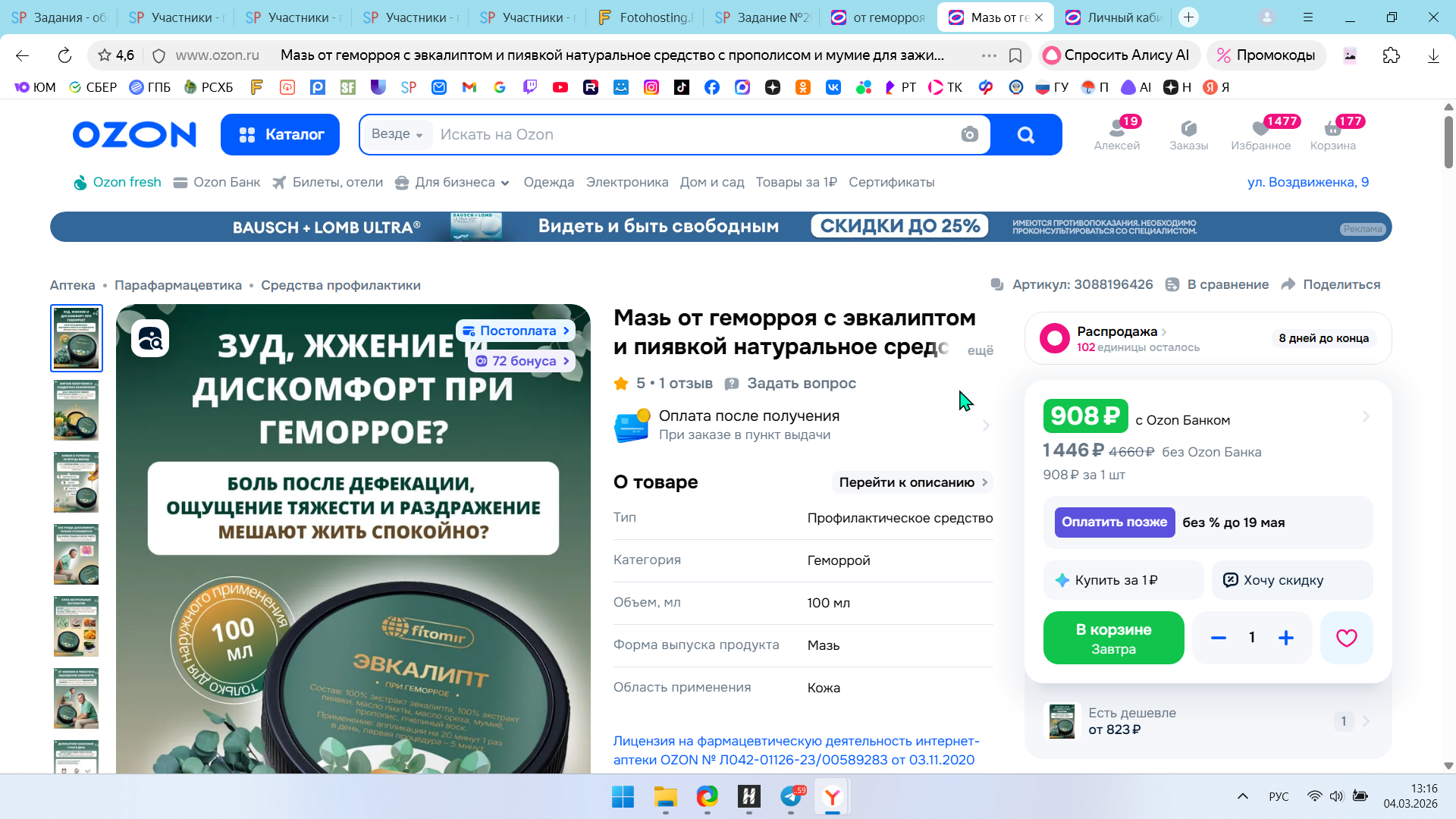This screenshot has height=819, width=1456.
Task: Expand product title with ещё
Action: click(x=980, y=350)
